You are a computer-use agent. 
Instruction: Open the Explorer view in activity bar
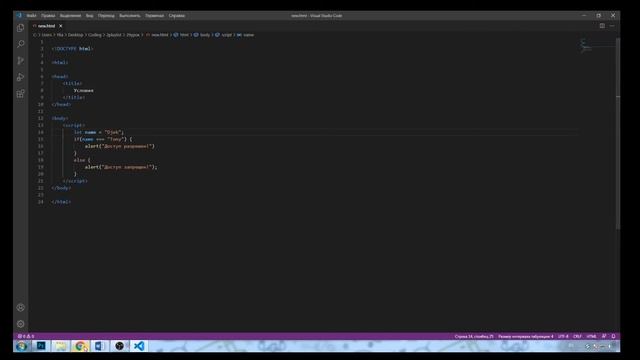pyautogui.click(x=20, y=28)
